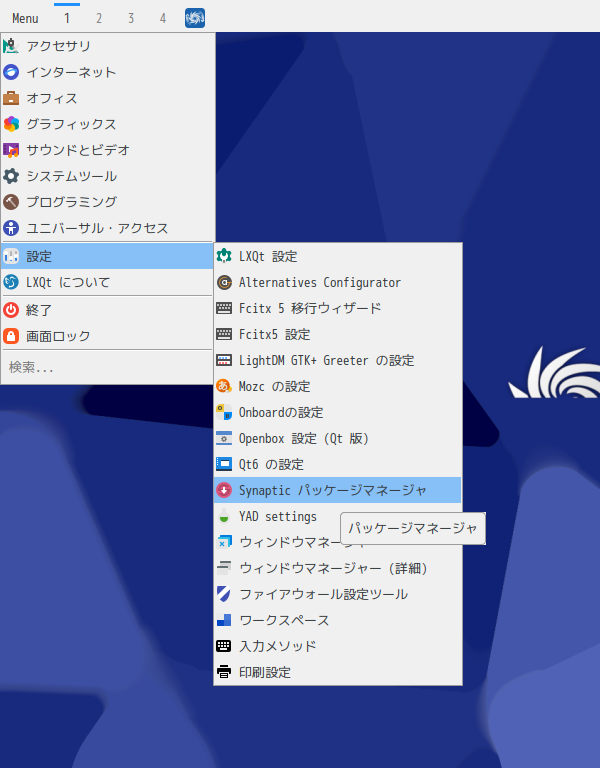Open the ユニバーサル・アクセス icon
600x768 pixels.
(11, 228)
